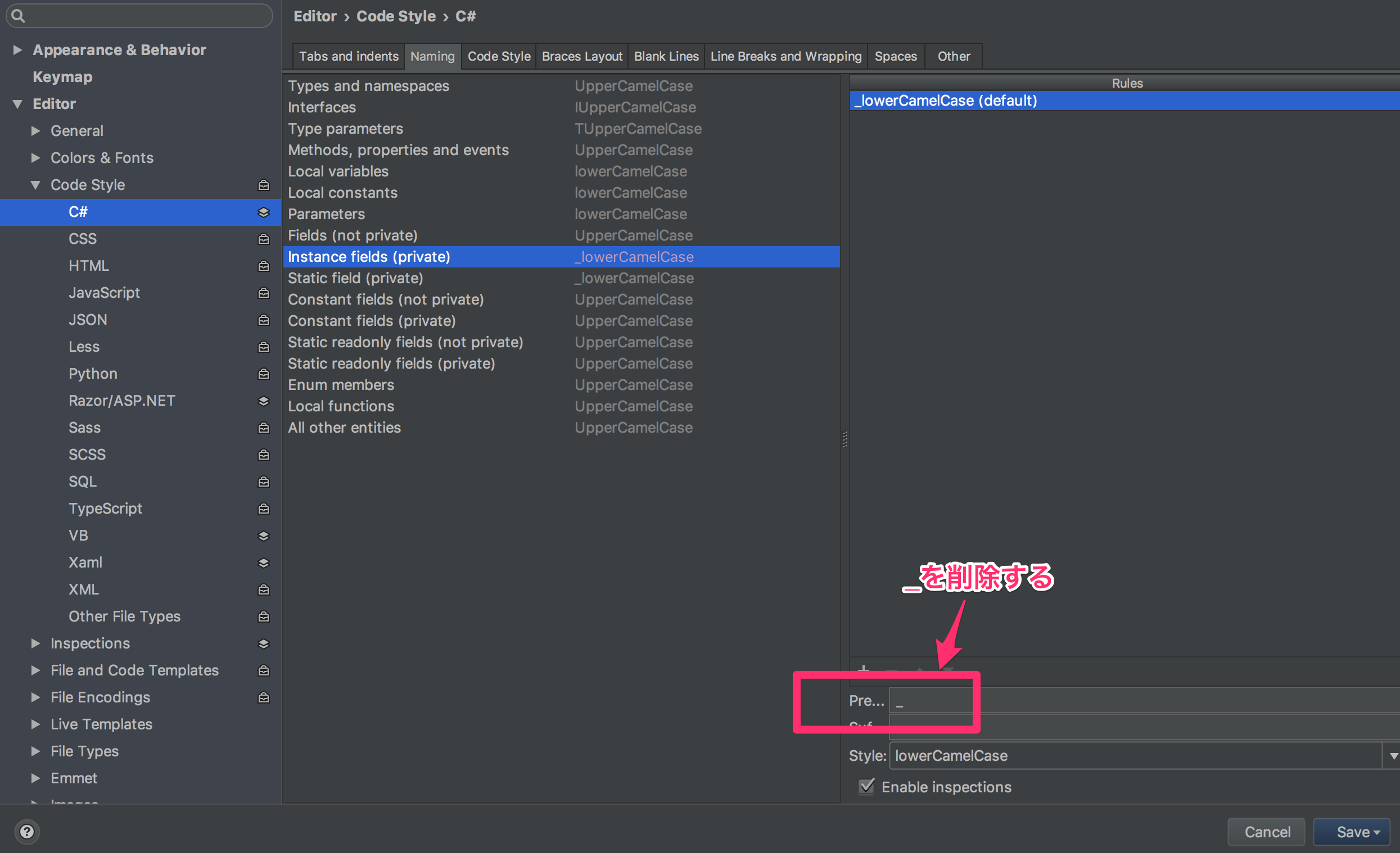The width and height of the screenshot is (1400, 853).
Task: Click the Keymap settings item
Action: coord(62,76)
